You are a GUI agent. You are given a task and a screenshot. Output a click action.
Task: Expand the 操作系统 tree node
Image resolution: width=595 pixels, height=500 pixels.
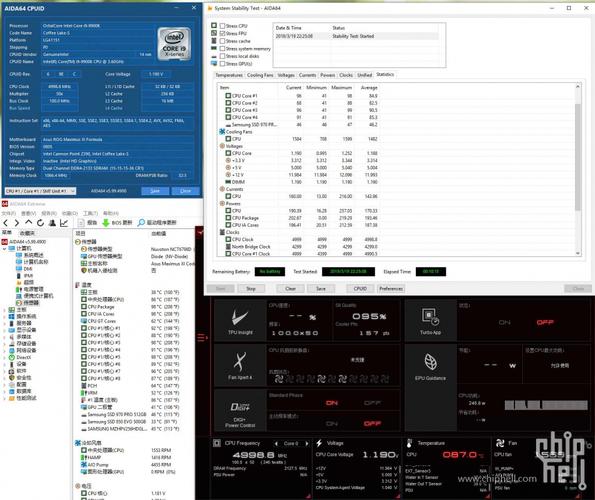point(5,317)
